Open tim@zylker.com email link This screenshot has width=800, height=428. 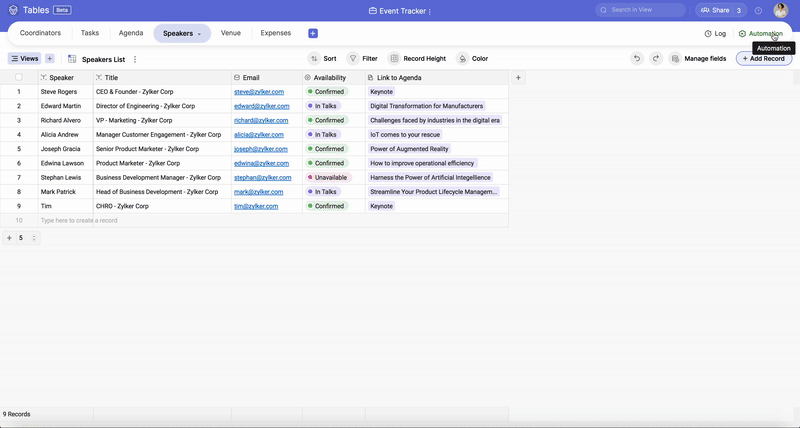click(x=256, y=206)
